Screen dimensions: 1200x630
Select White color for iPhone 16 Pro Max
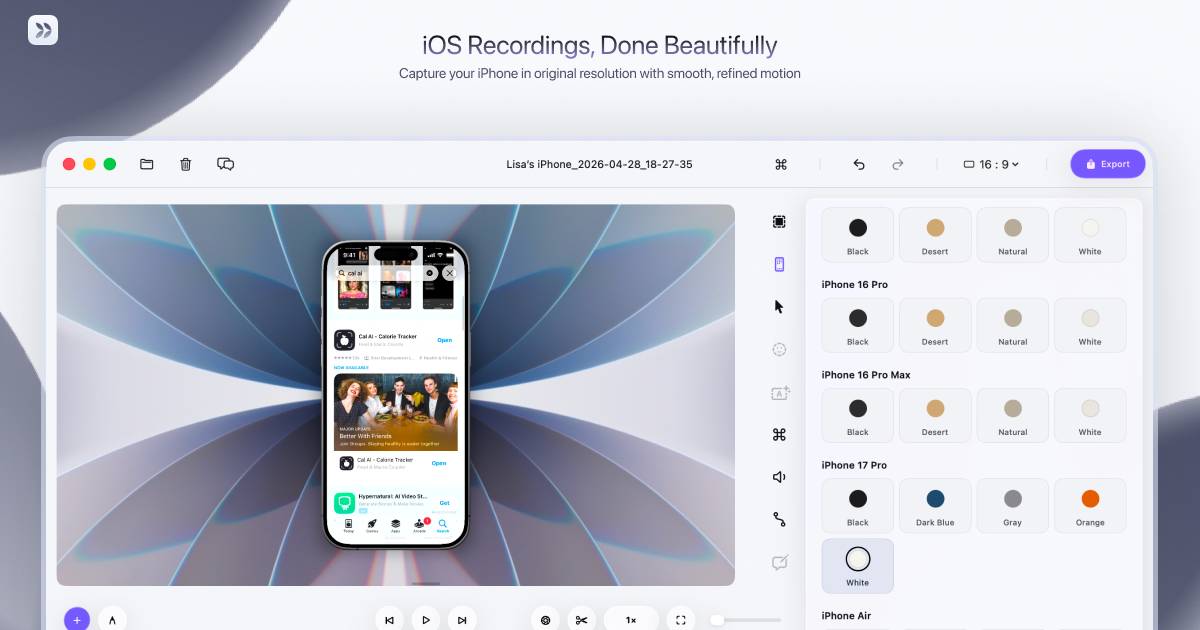tap(1090, 415)
